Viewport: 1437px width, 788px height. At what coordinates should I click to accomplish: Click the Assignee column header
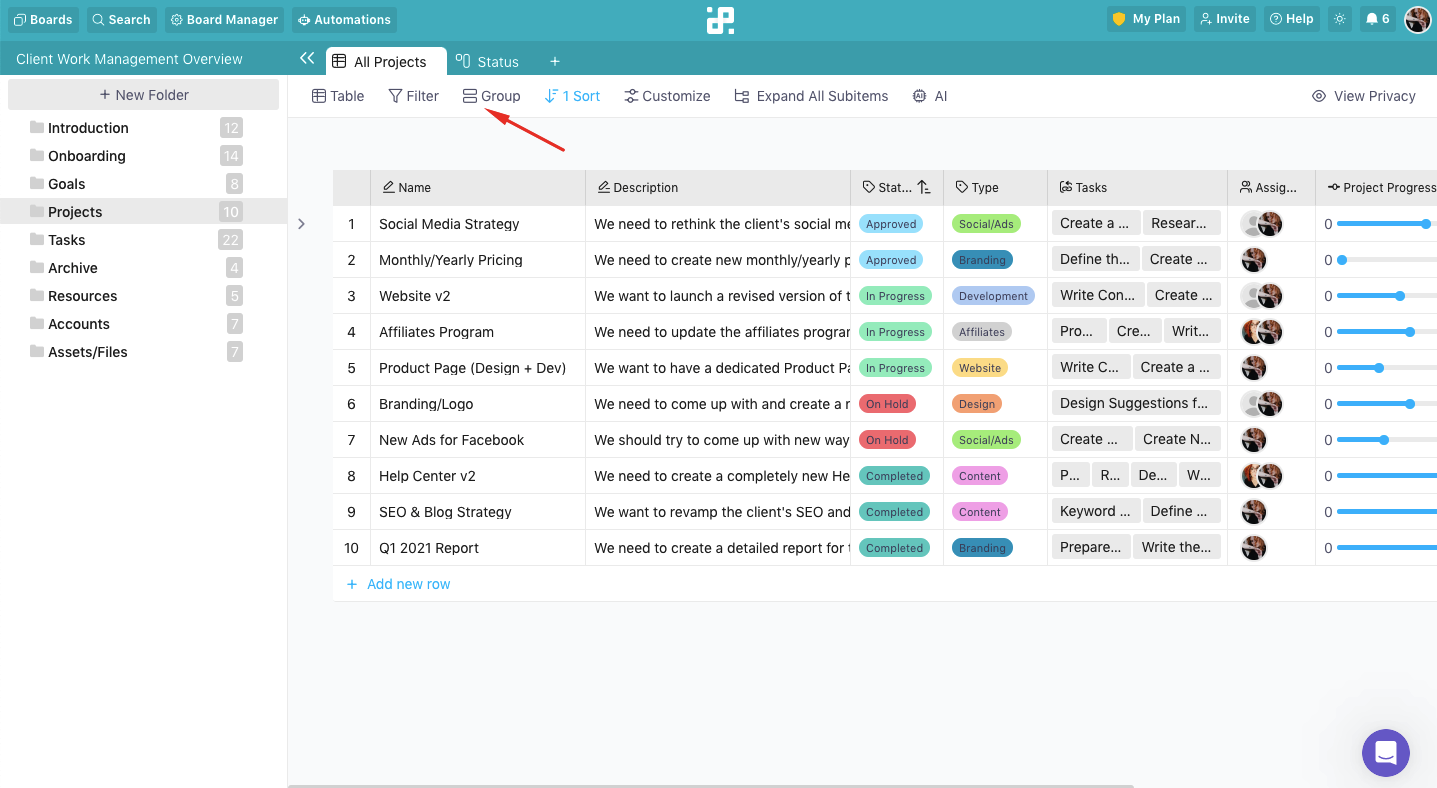[1271, 187]
